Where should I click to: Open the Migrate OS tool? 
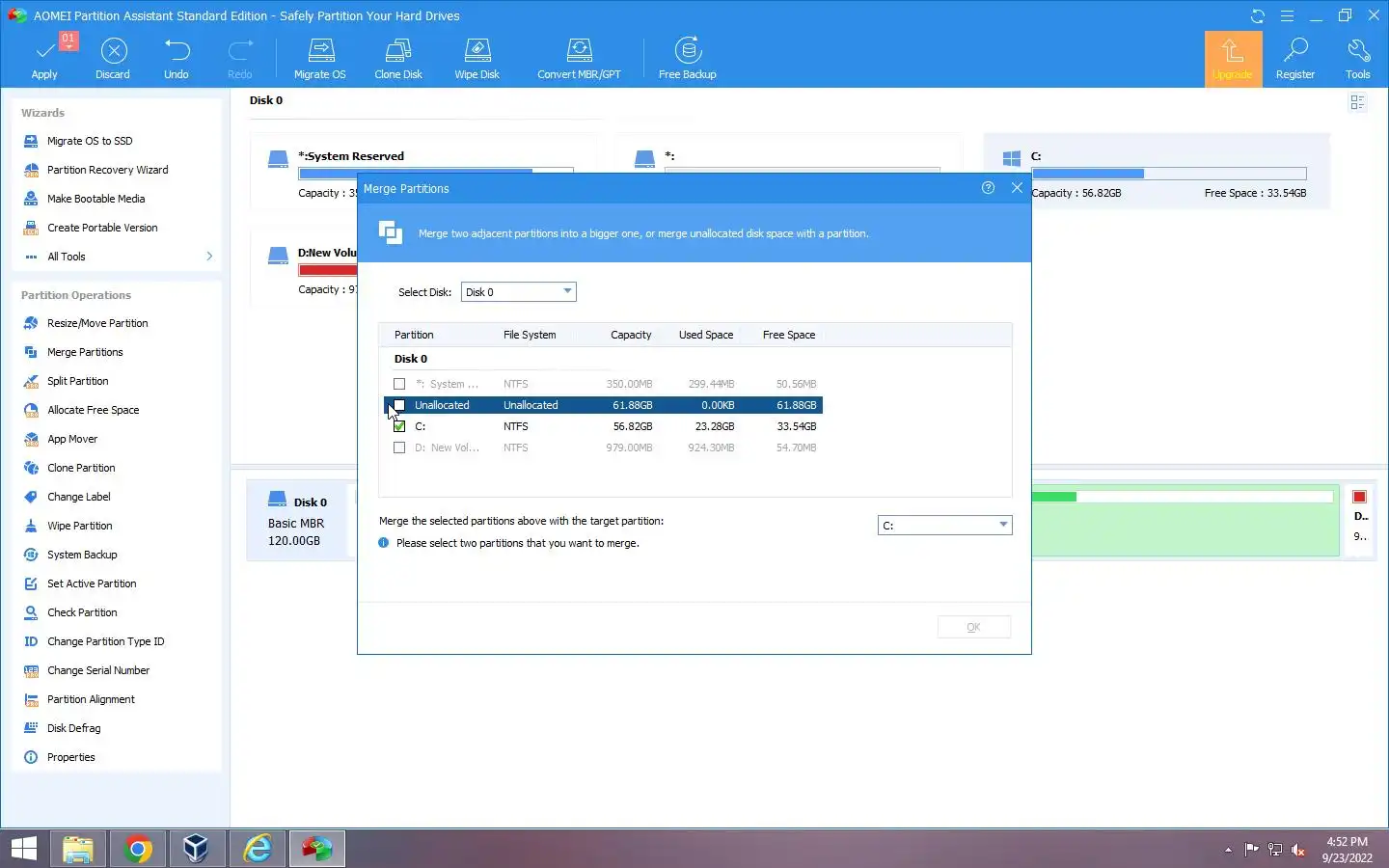click(320, 58)
